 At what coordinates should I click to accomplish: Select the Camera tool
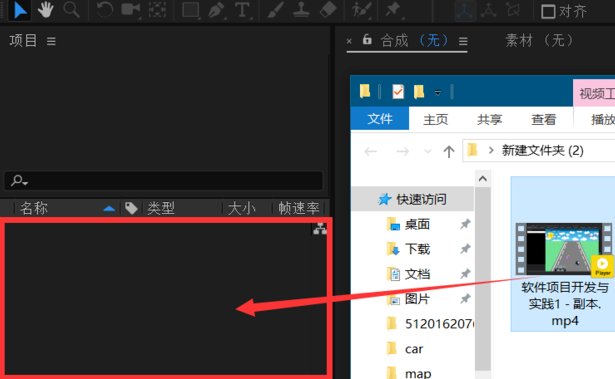[x=131, y=9]
